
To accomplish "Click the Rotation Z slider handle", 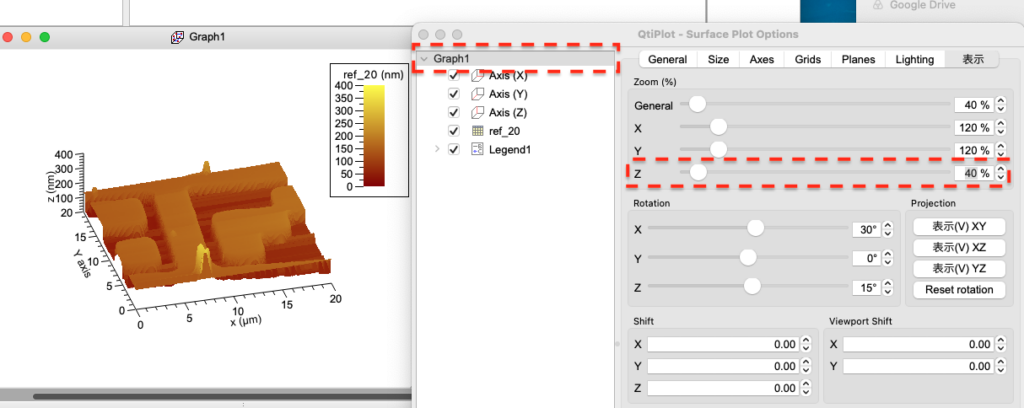I will (752, 286).
